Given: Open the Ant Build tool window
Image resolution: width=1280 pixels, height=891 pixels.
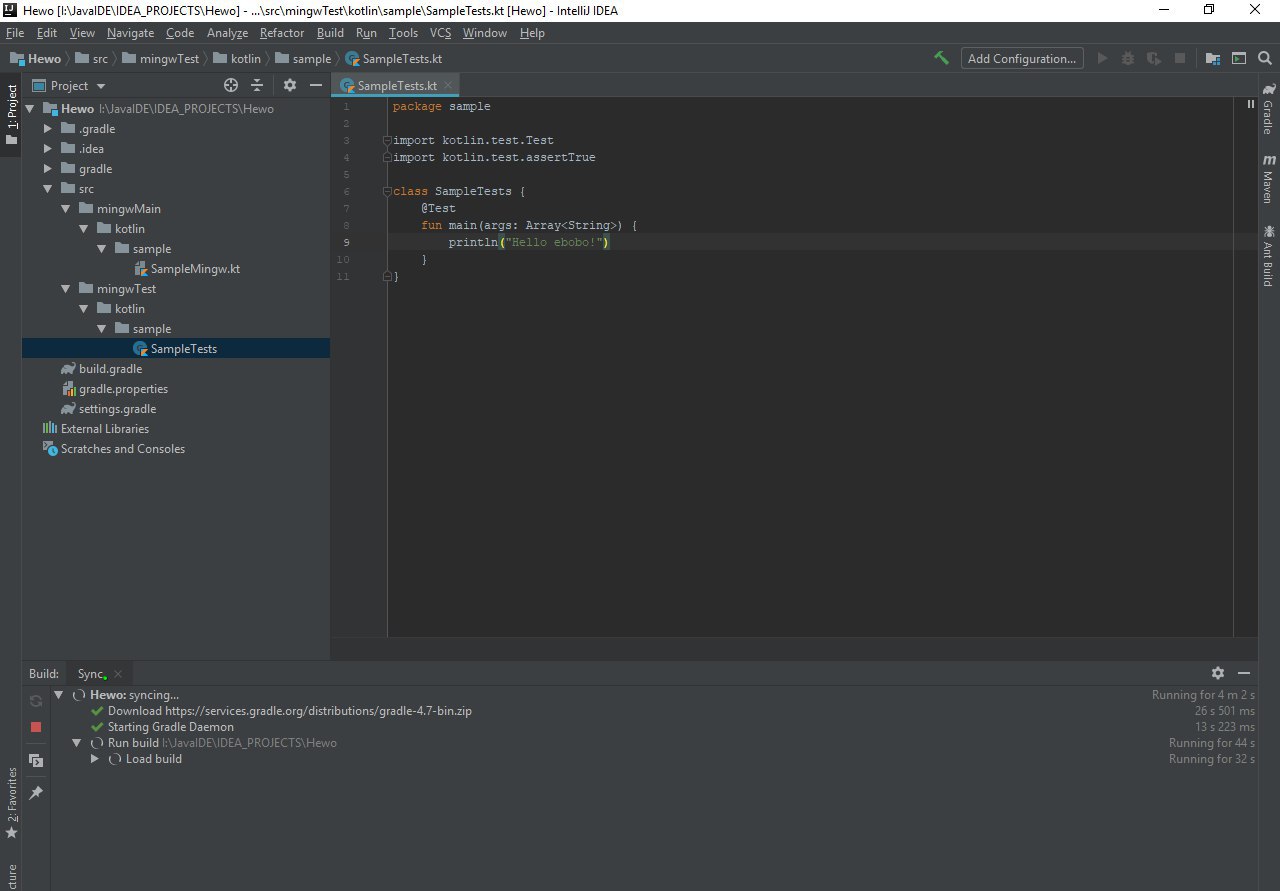Looking at the screenshot, I should click(1268, 254).
